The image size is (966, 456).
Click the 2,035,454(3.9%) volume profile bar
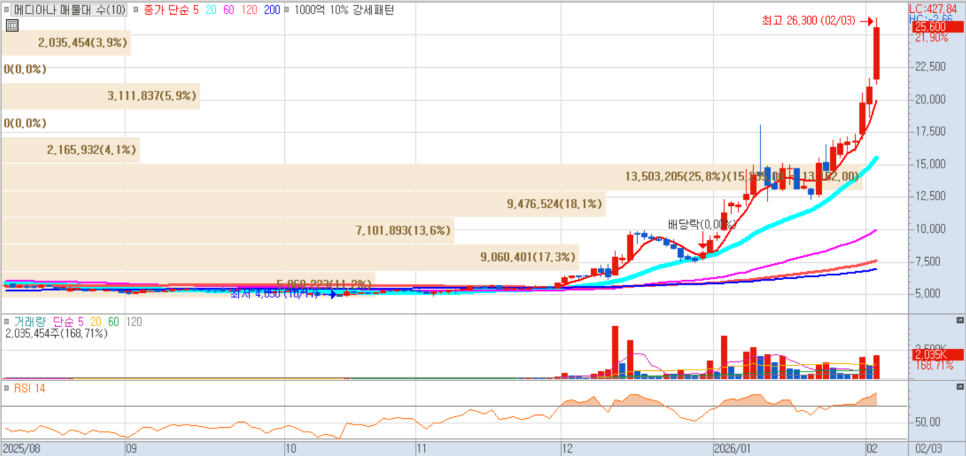coord(65,43)
